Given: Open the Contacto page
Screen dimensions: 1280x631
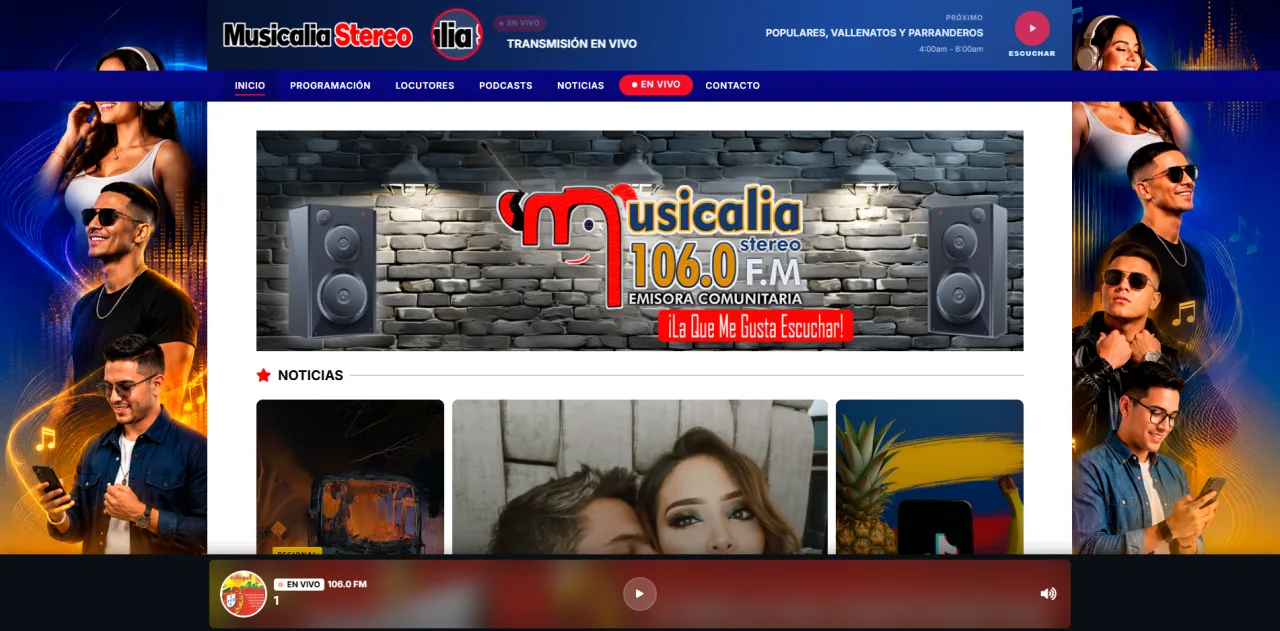Looking at the screenshot, I should (733, 86).
